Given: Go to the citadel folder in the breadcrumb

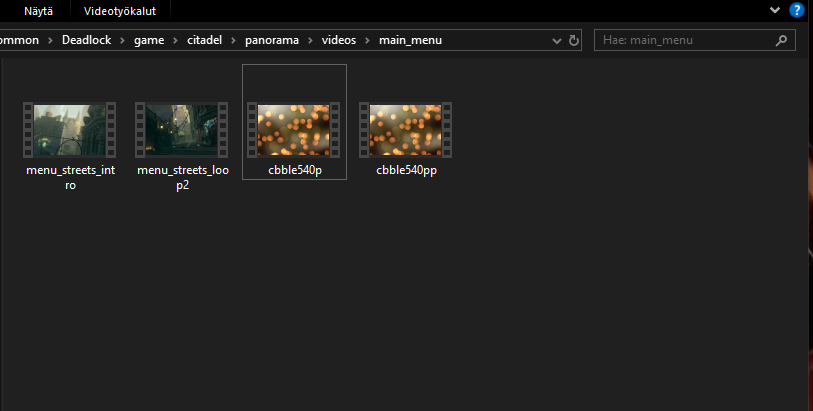Looking at the screenshot, I should pos(204,40).
